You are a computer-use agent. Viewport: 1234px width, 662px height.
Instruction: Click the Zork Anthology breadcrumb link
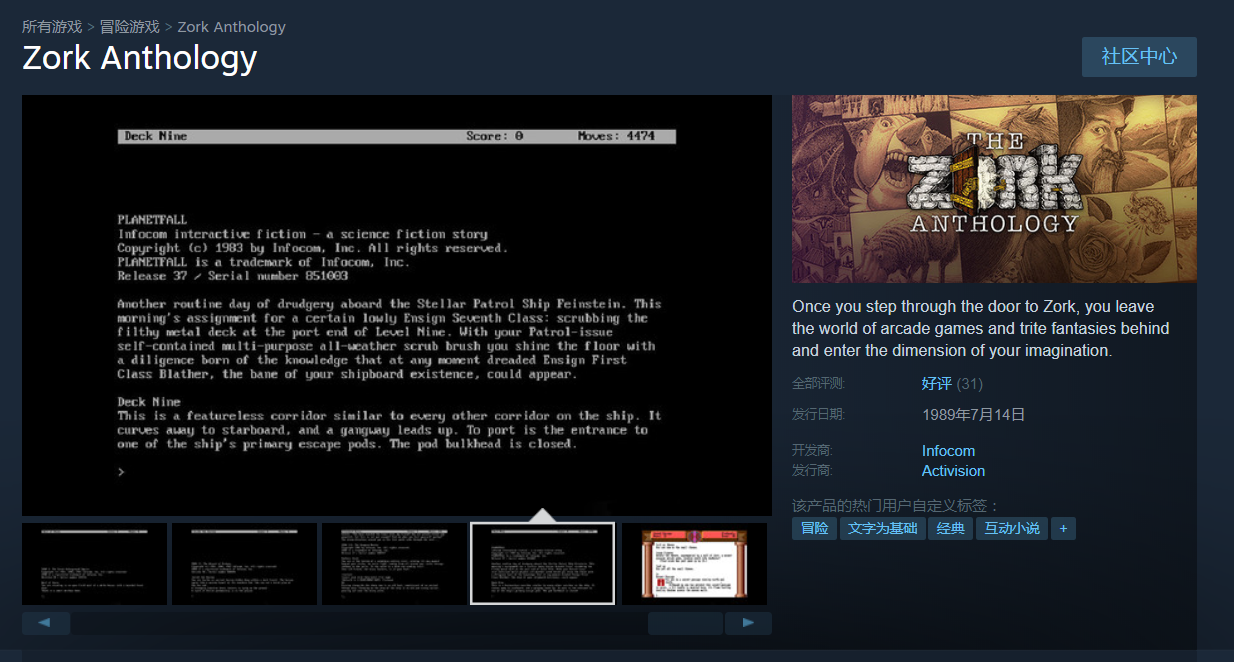point(231,27)
